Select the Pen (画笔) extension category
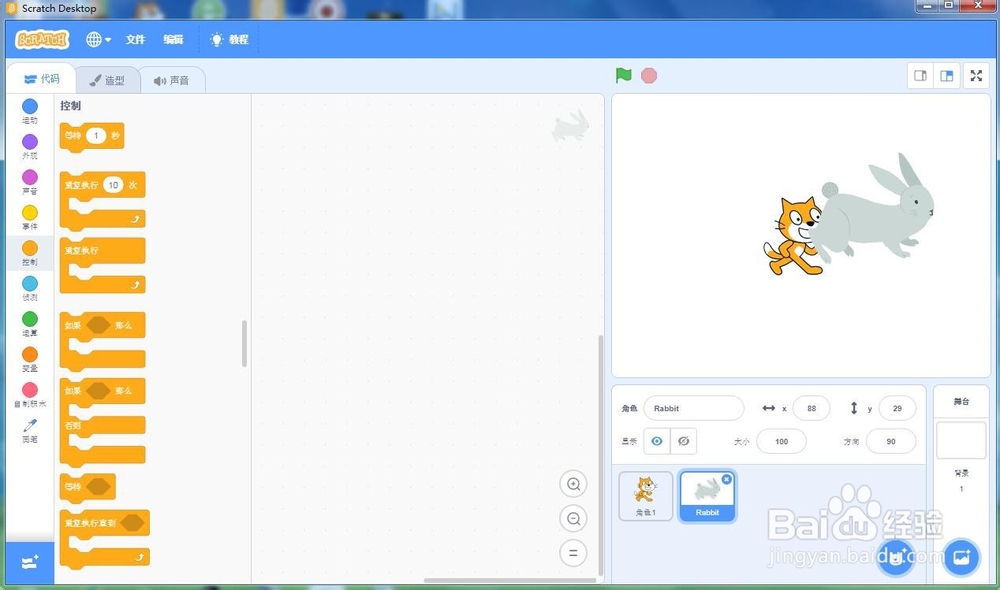 click(30, 430)
